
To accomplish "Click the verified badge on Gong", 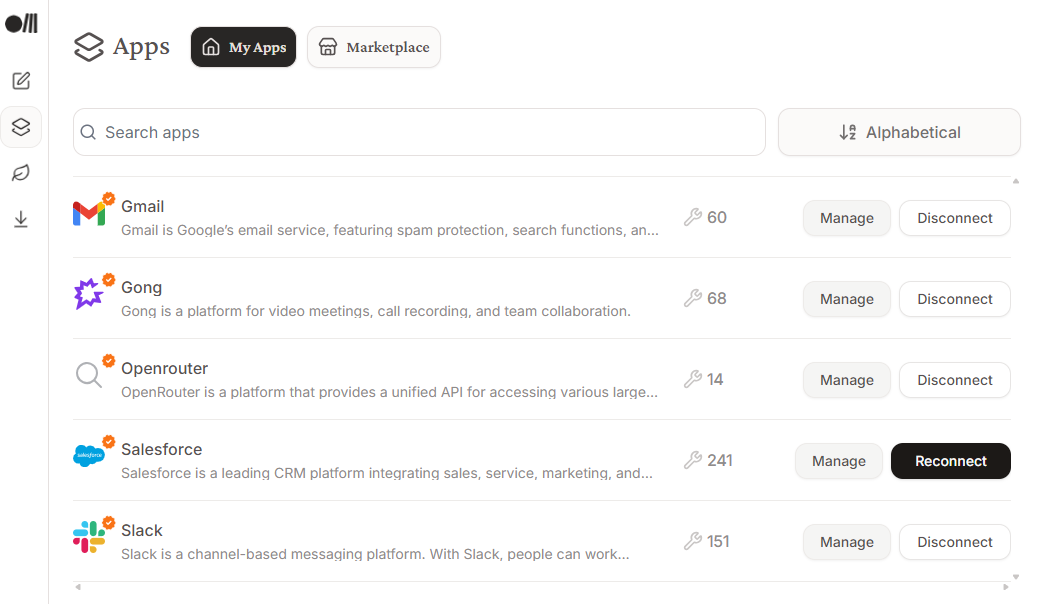I will coord(108,279).
